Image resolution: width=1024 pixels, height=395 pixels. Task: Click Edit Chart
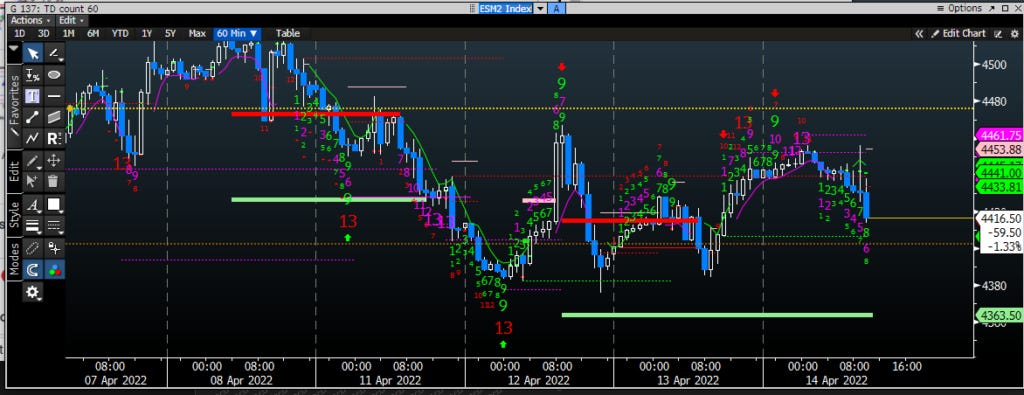959,33
